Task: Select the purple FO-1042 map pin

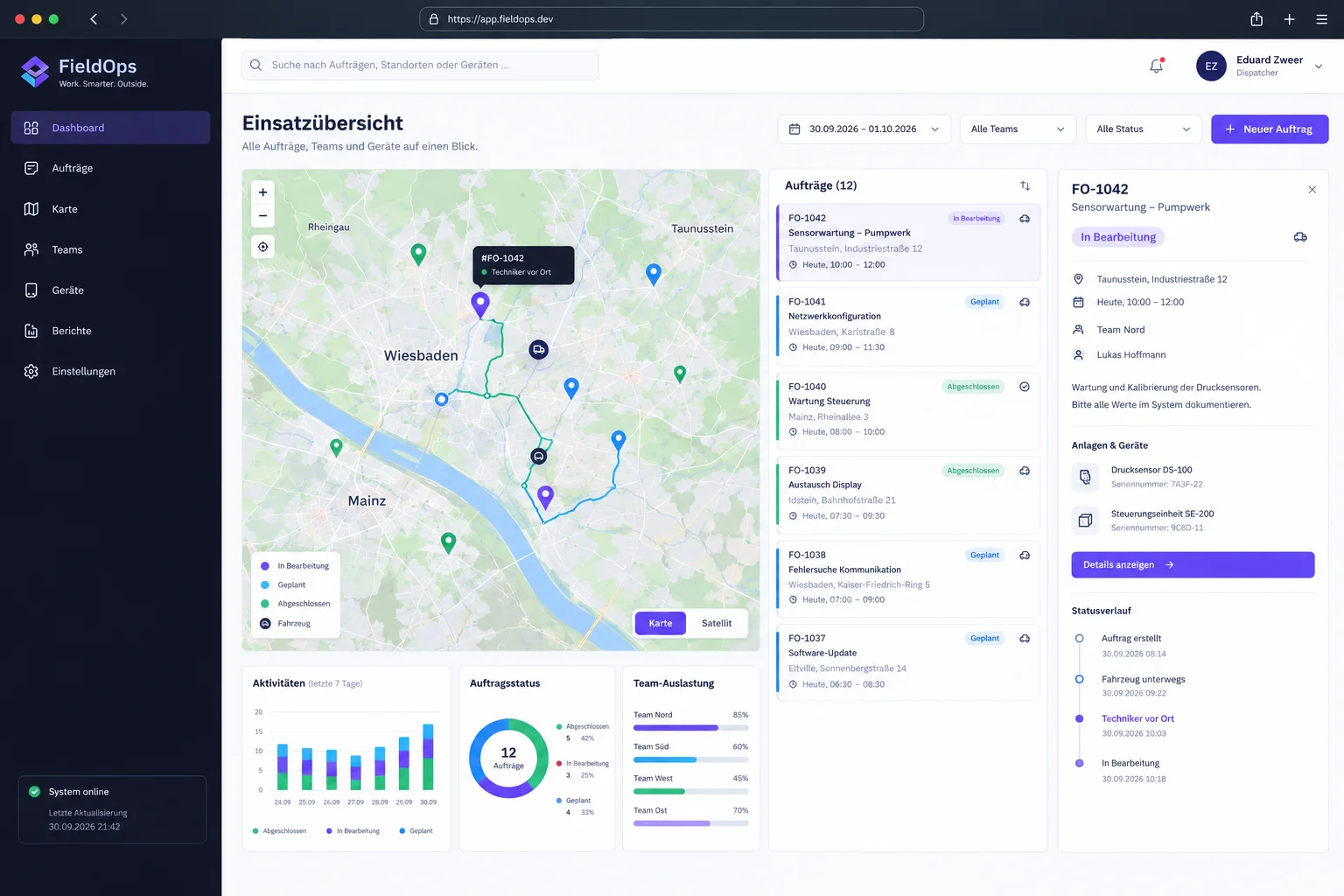Action: coord(480,304)
